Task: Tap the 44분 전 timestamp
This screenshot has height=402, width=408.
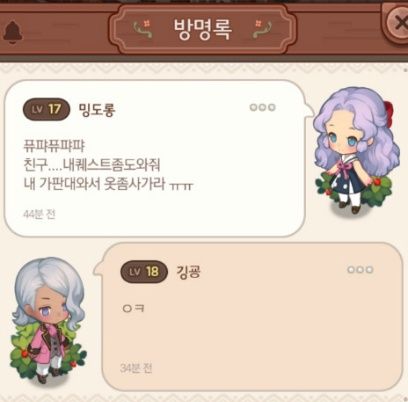Action: click(x=39, y=214)
